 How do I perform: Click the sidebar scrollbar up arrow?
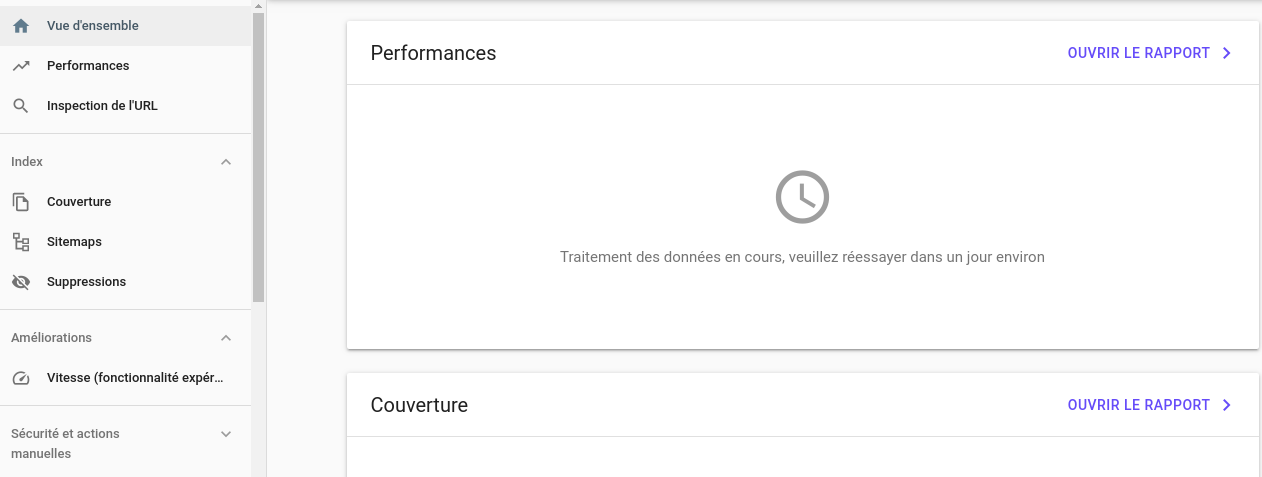pyautogui.click(x=259, y=6)
